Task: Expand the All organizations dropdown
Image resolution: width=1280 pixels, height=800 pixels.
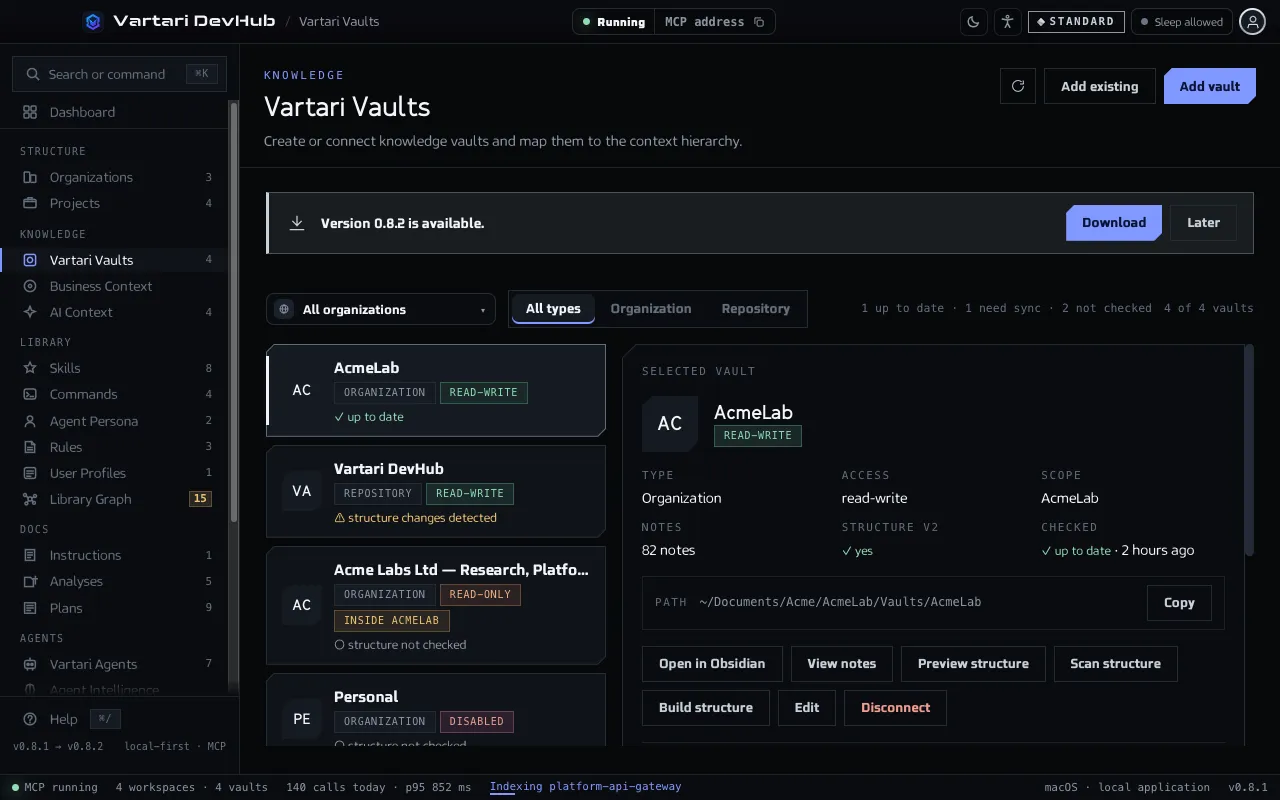Action: pos(381,309)
